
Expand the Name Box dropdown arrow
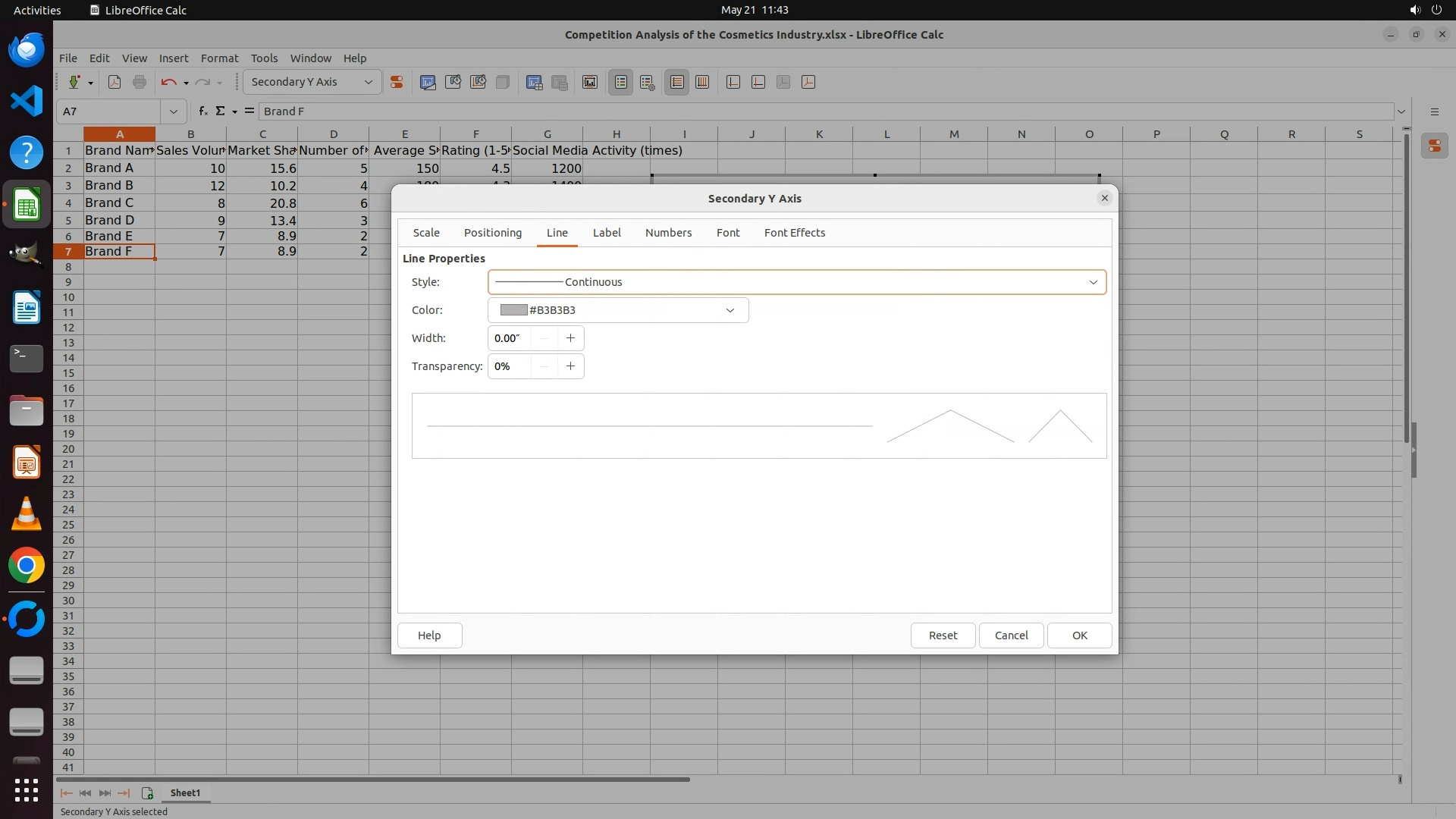tap(174, 111)
